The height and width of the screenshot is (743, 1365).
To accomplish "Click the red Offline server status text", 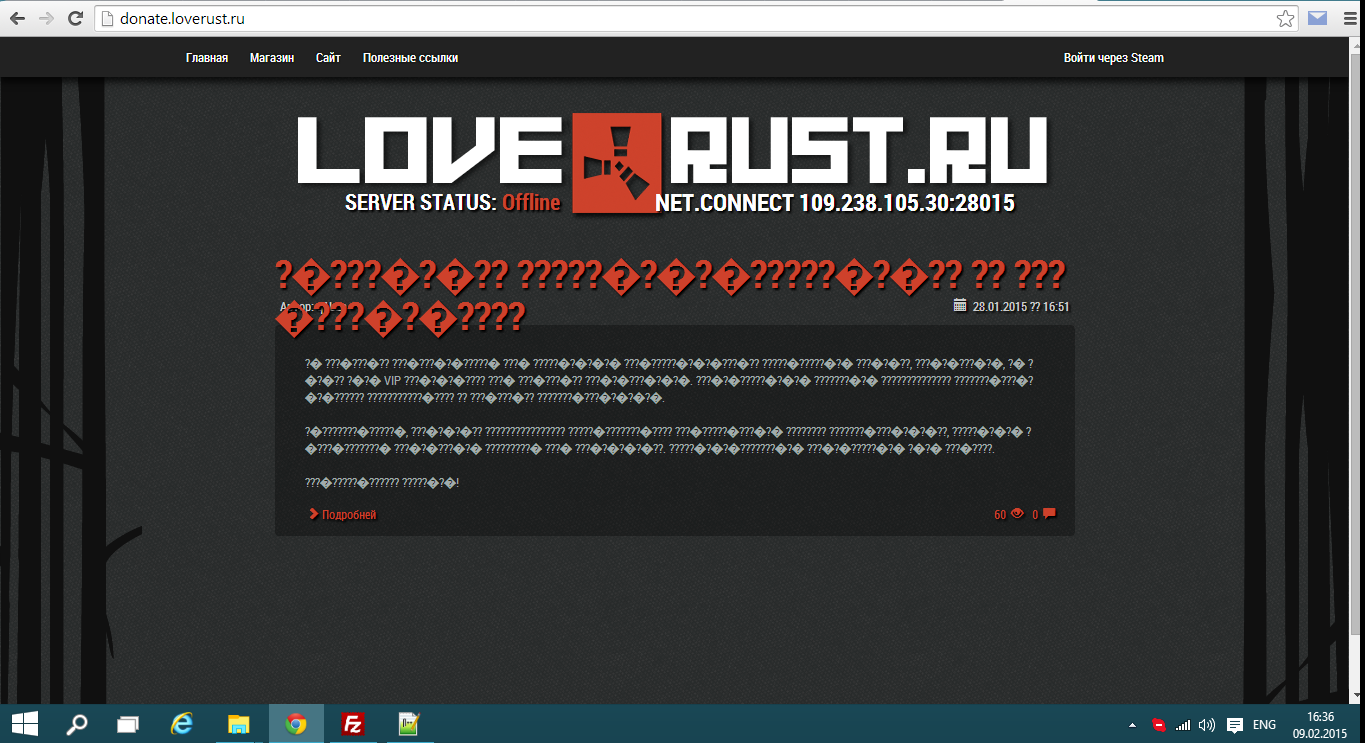I will pyautogui.click(x=531, y=203).
